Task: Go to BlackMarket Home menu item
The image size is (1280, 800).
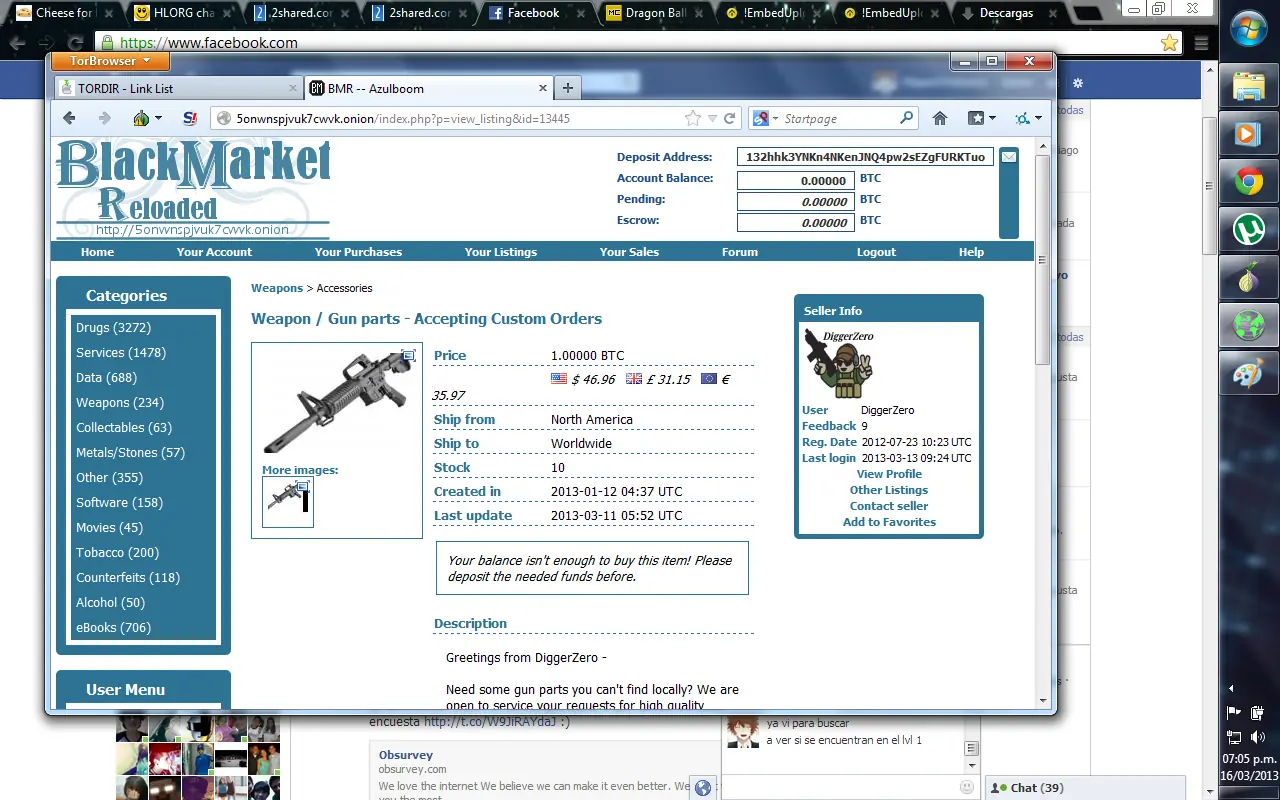Action: click(x=98, y=252)
